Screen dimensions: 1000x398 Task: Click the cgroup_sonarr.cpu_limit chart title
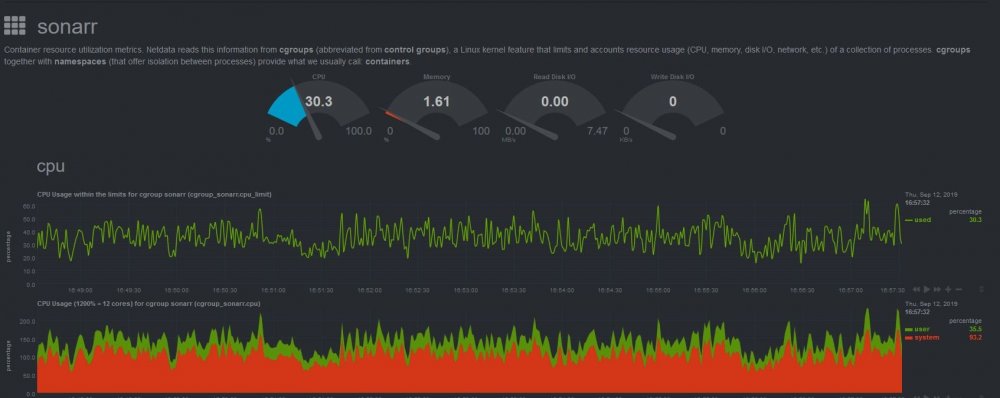(x=154, y=194)
